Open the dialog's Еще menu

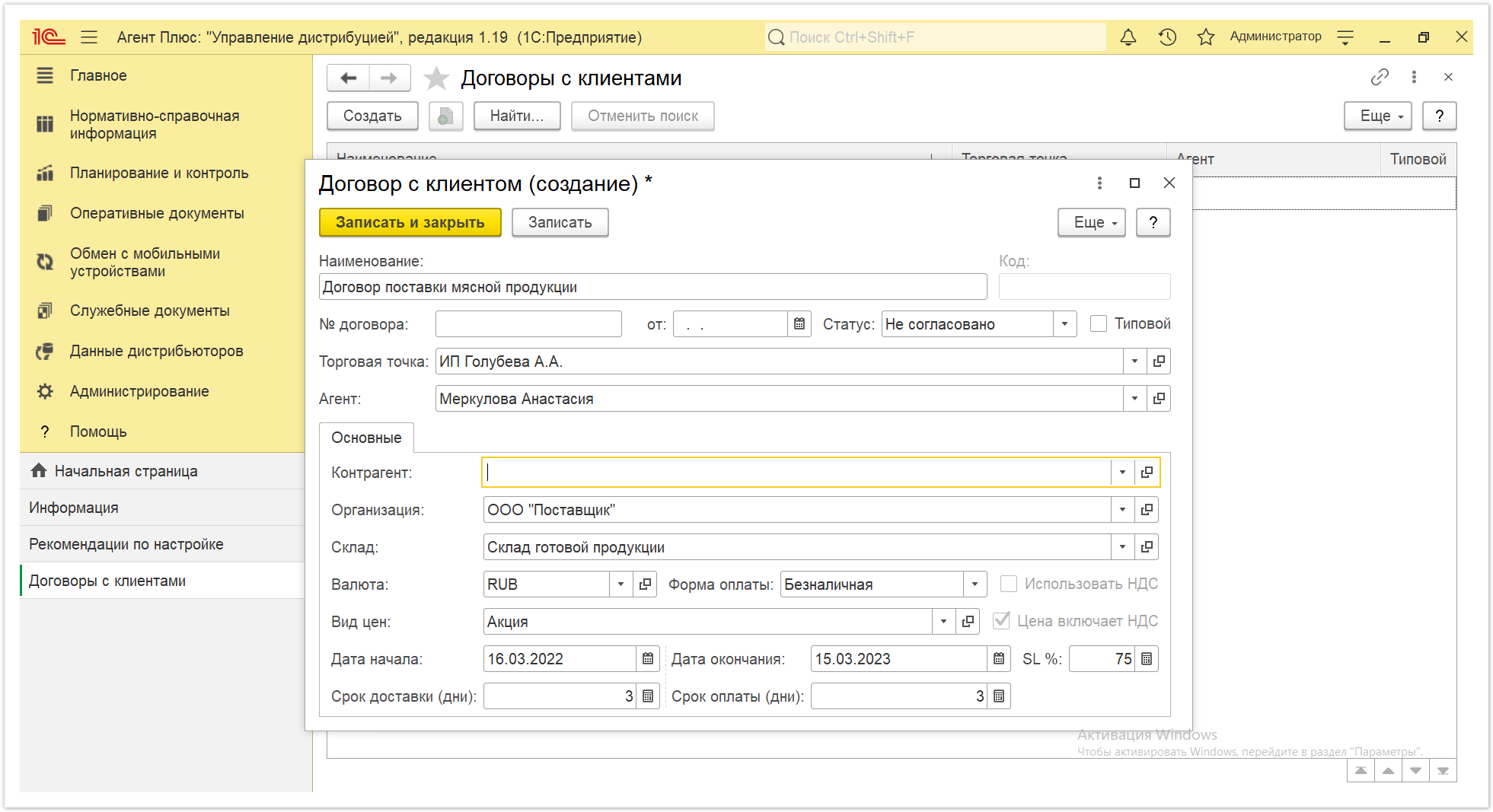[1092, 222]
